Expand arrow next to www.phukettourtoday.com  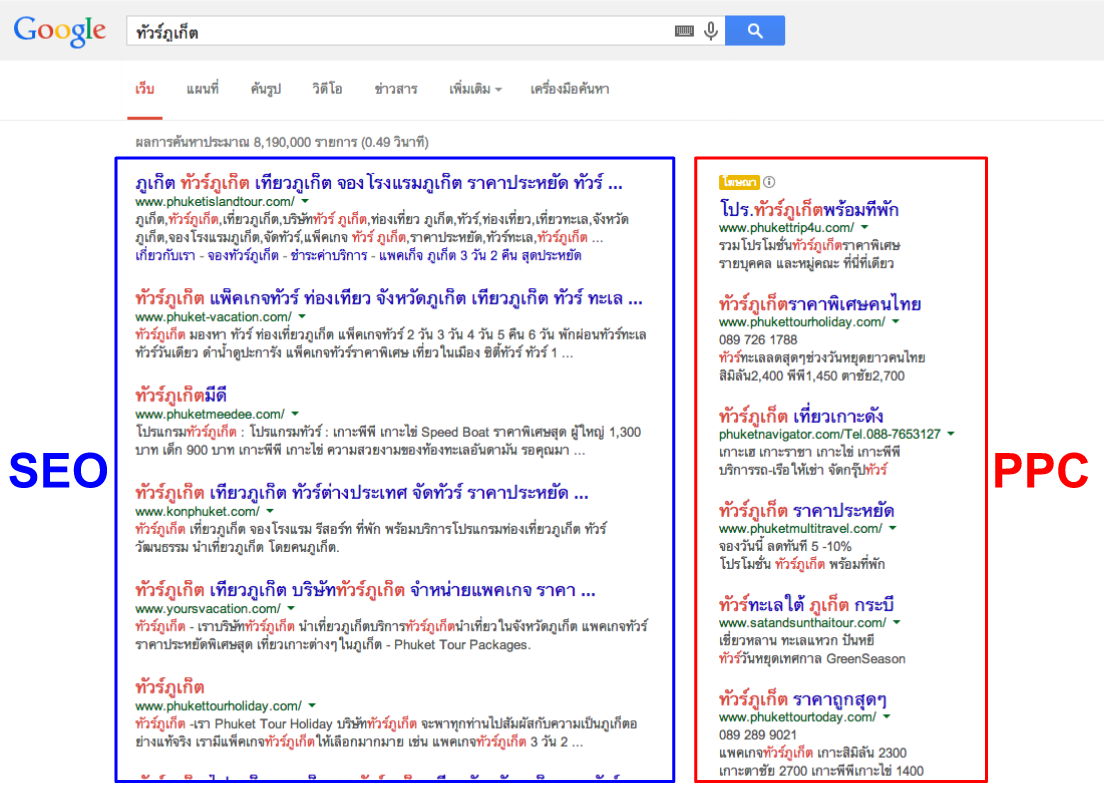point(887,716)
